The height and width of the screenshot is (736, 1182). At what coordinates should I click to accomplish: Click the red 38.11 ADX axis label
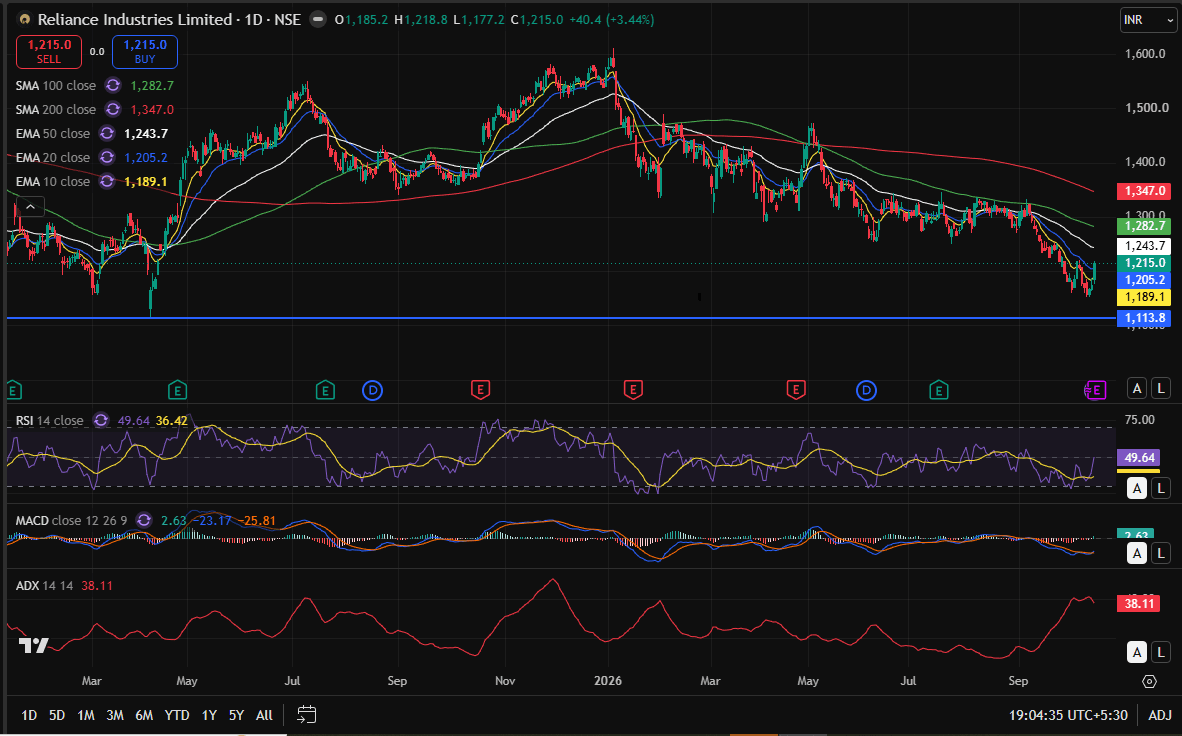[1139, 603]
